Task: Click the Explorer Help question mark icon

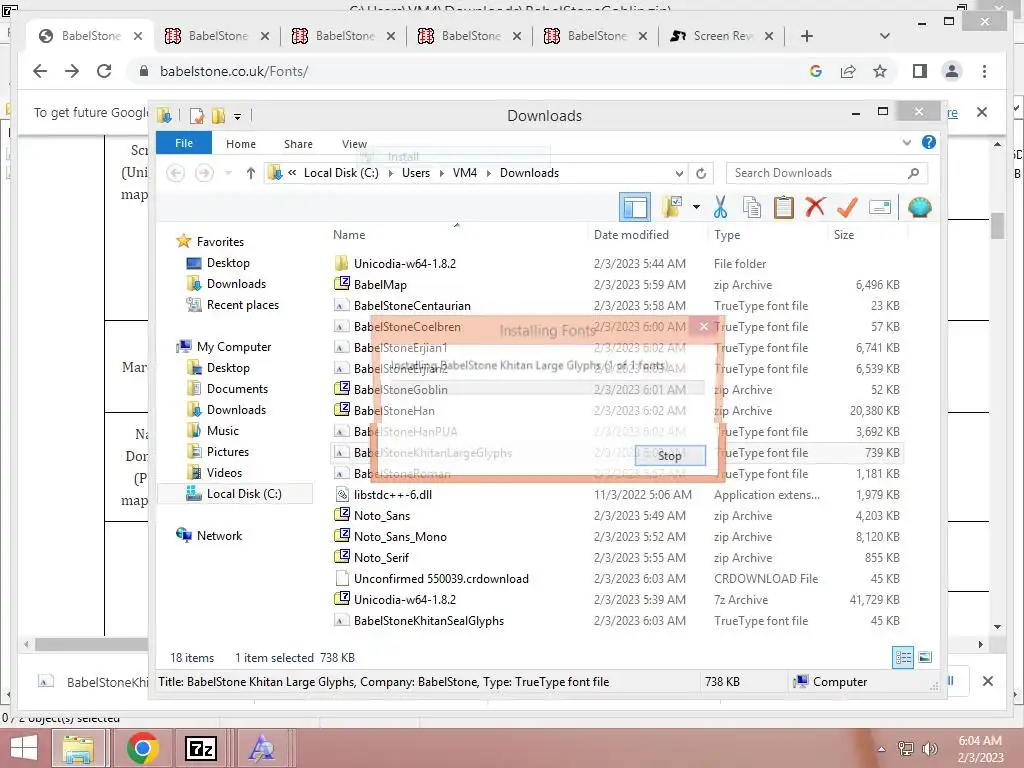Action: 929,142
